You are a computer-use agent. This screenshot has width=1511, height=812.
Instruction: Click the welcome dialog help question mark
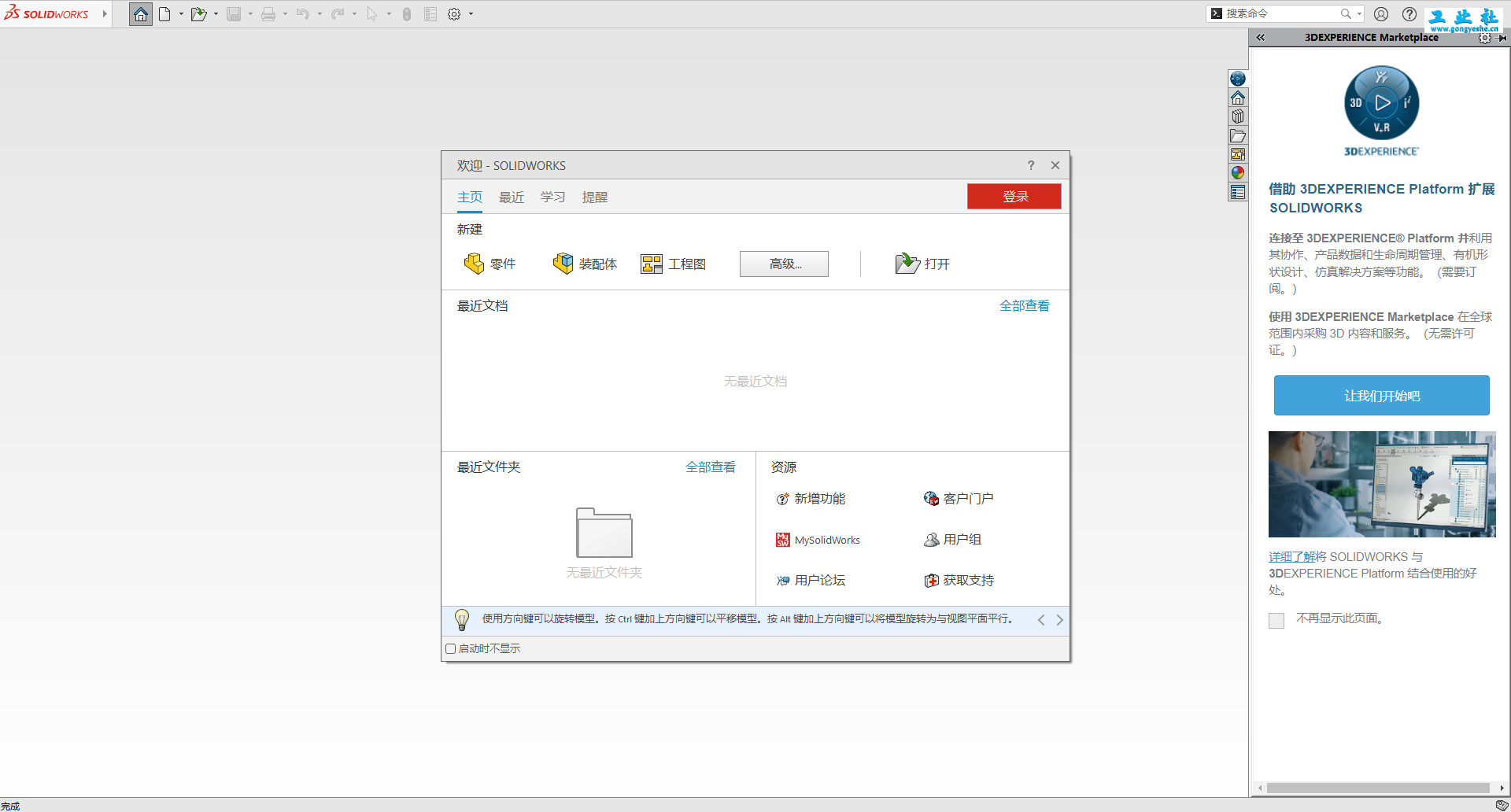pos(1031,165)
